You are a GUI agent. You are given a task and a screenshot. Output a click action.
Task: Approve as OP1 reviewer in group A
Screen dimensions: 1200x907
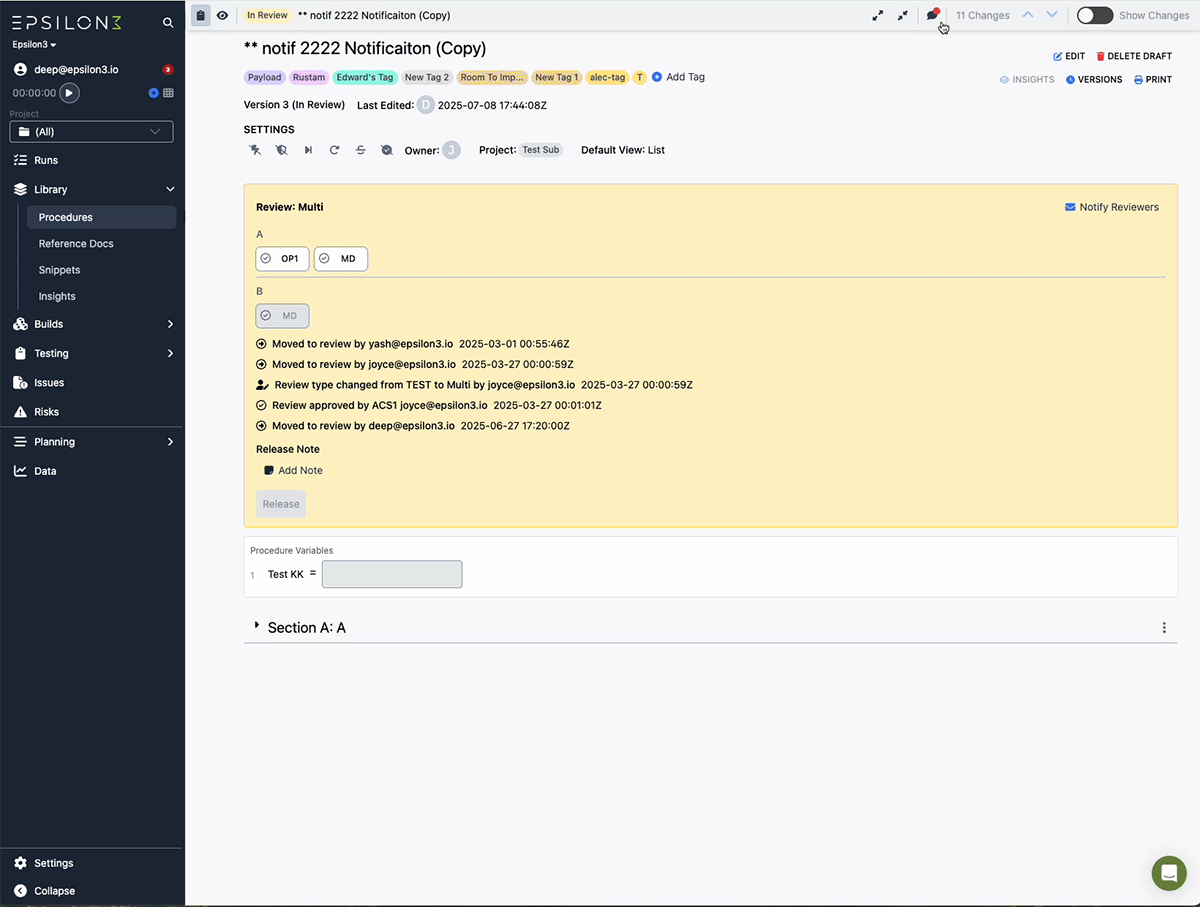coord(283,259)
